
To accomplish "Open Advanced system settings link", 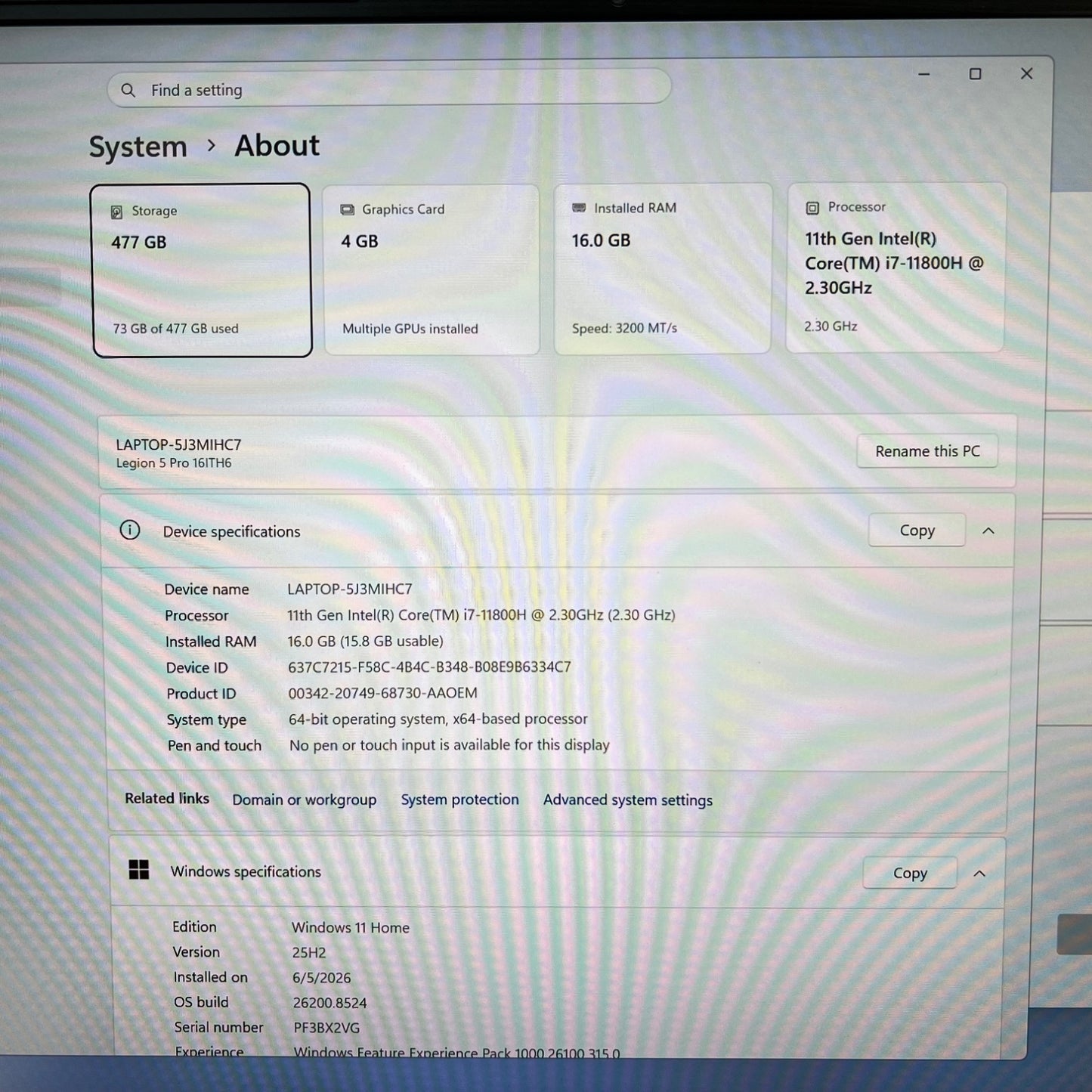I will (x=627, y=800).
